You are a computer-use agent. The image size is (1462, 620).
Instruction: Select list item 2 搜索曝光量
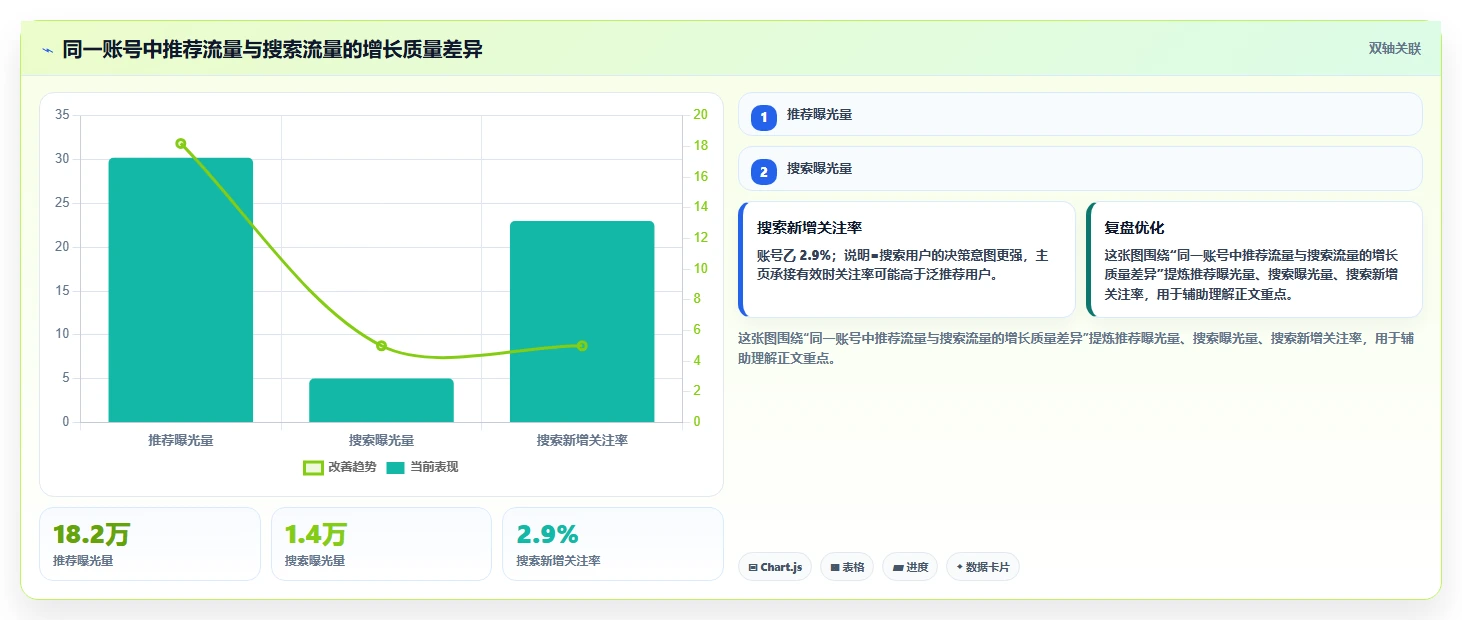pos(1080,168)
